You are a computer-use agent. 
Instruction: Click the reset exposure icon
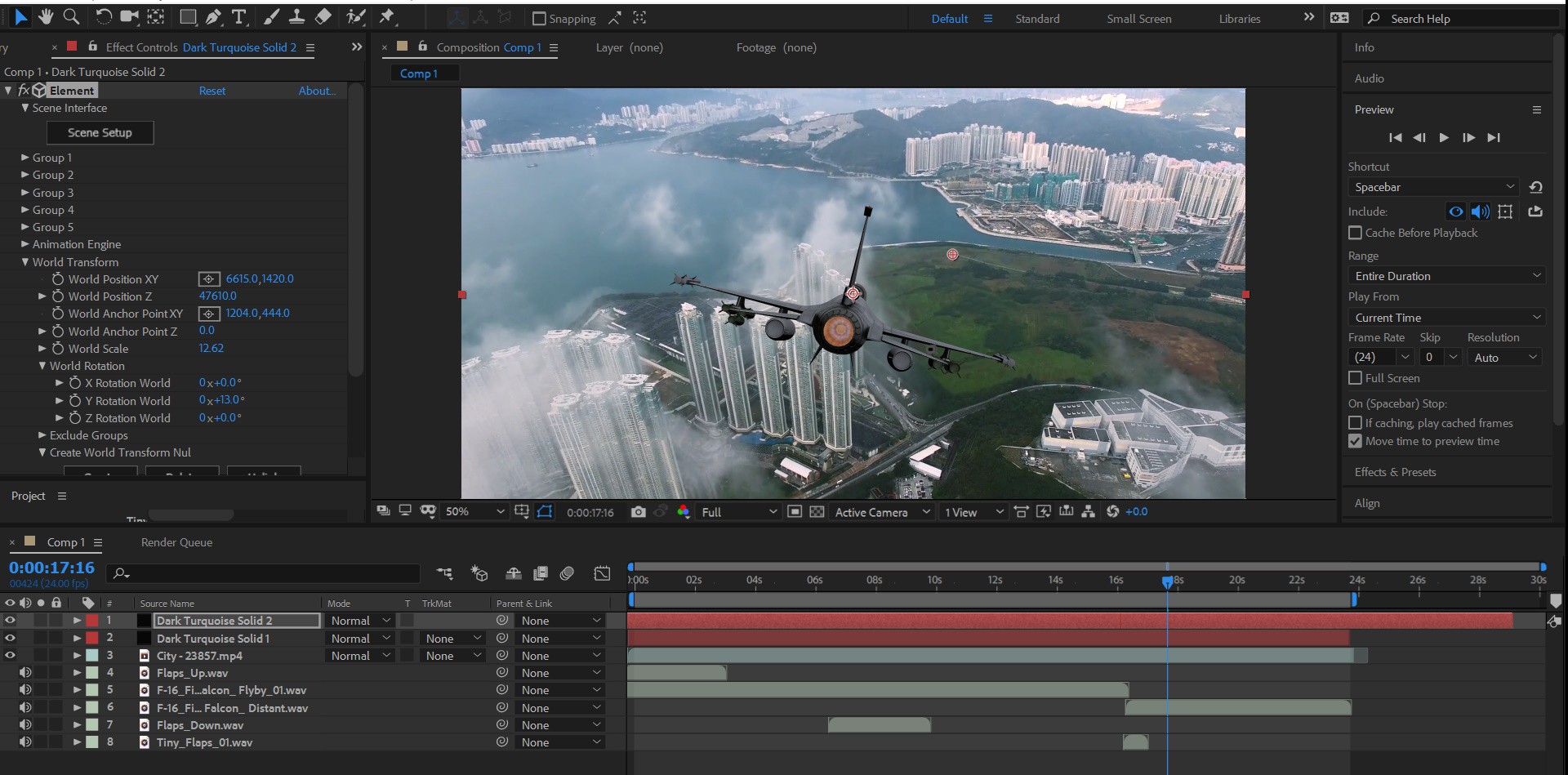coord(1112,511)
